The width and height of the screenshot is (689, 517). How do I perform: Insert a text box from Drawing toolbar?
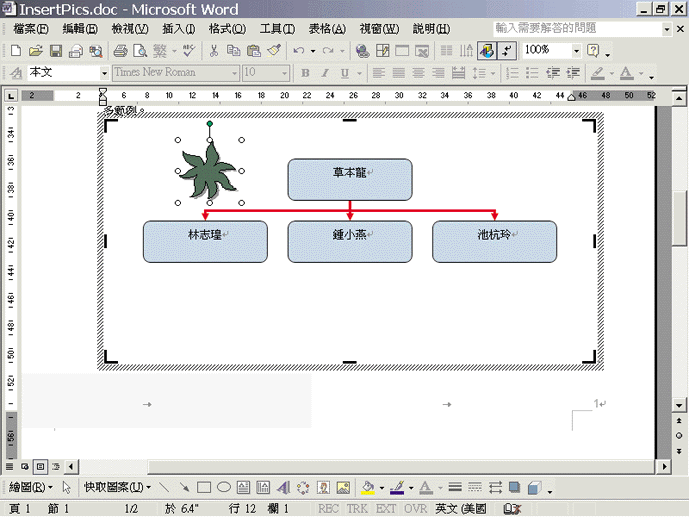click(243, 487)
